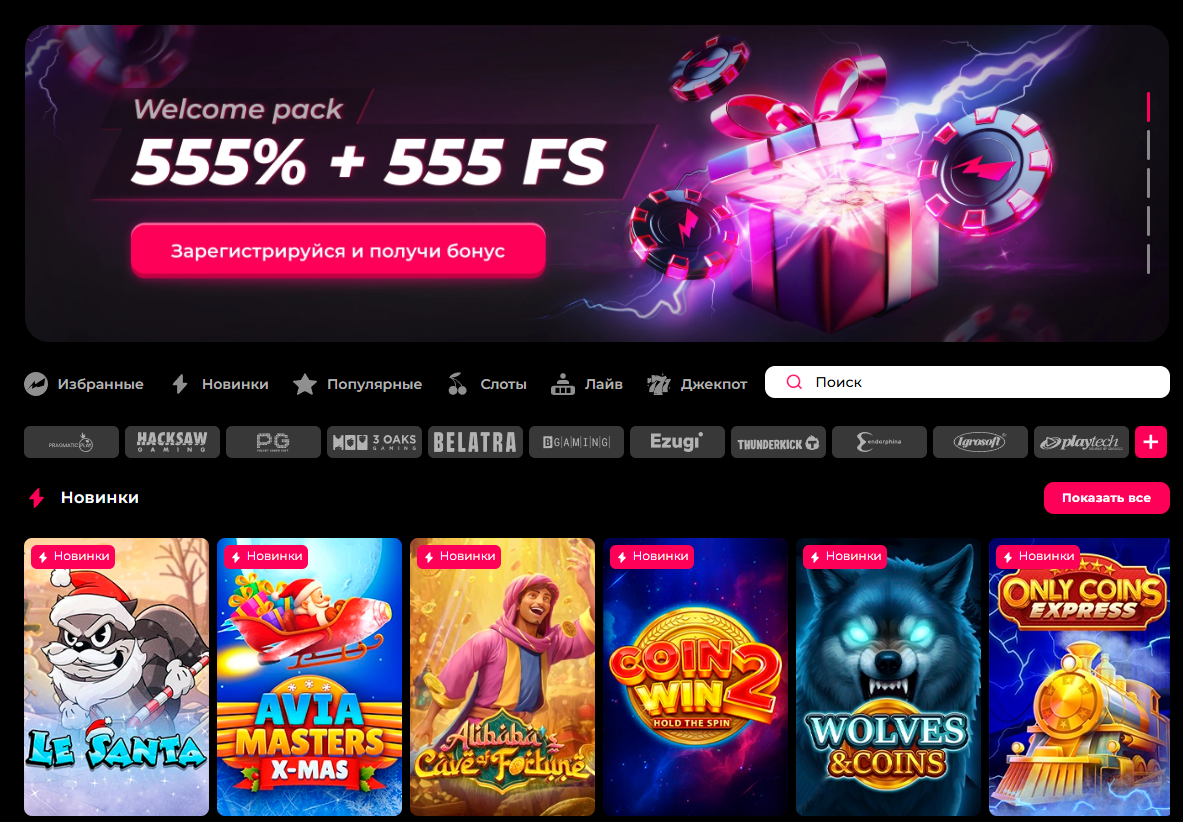Open the Избранные favorites category

[x=84, y=384]
